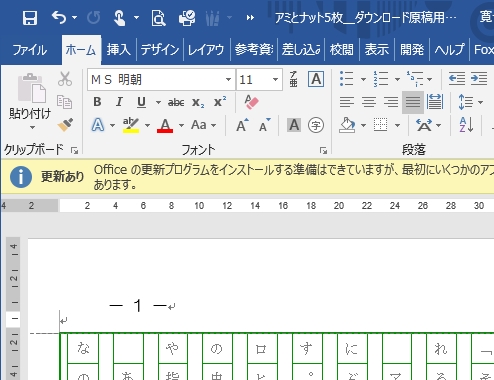Apply bulleted list
The width and height of the screenshot is (494, 380).
[347, 79]
